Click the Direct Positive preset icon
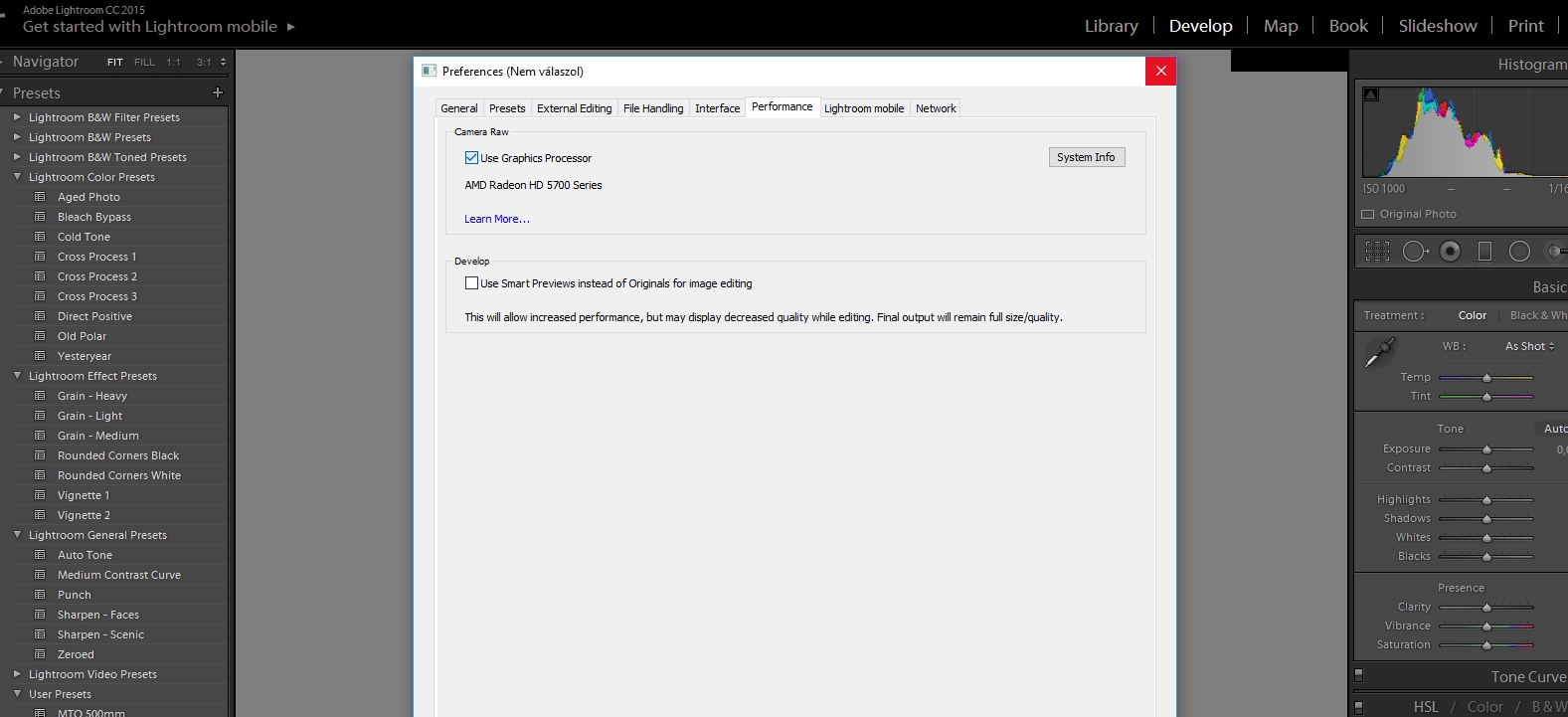 pos(40,316)
